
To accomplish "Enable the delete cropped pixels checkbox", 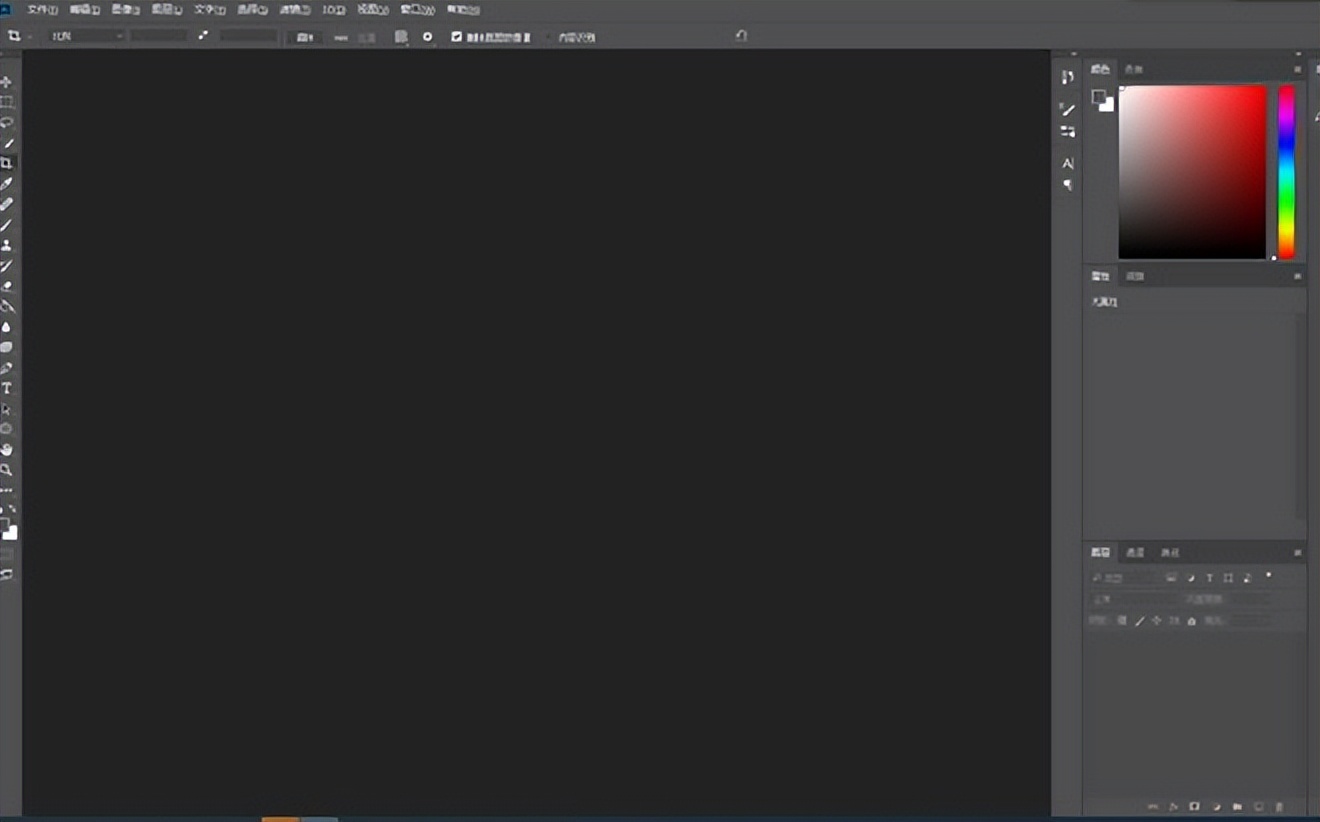I will pos(456,36).
